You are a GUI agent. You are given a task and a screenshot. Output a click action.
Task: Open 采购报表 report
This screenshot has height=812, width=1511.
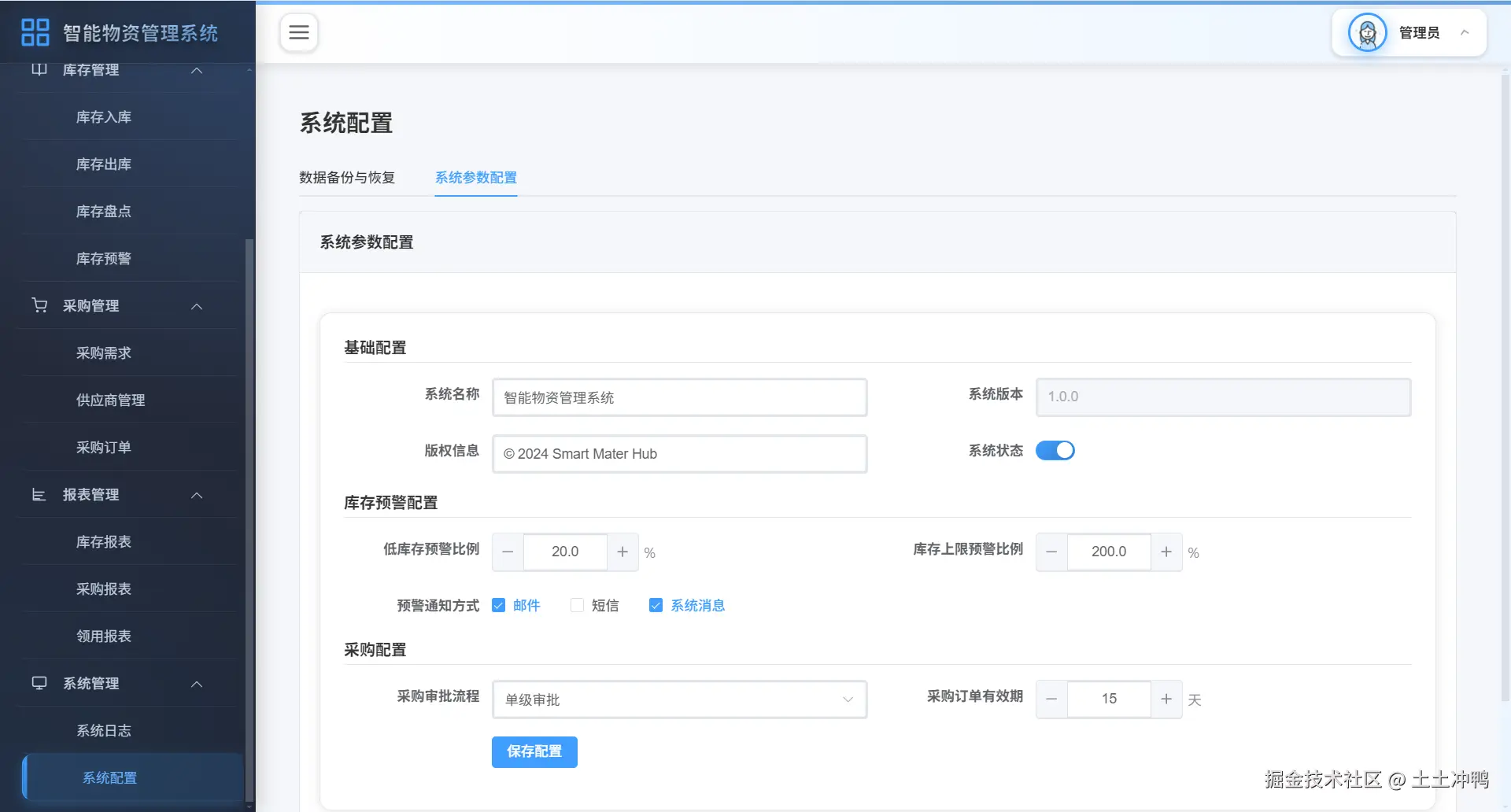click(x=104, y=589)
